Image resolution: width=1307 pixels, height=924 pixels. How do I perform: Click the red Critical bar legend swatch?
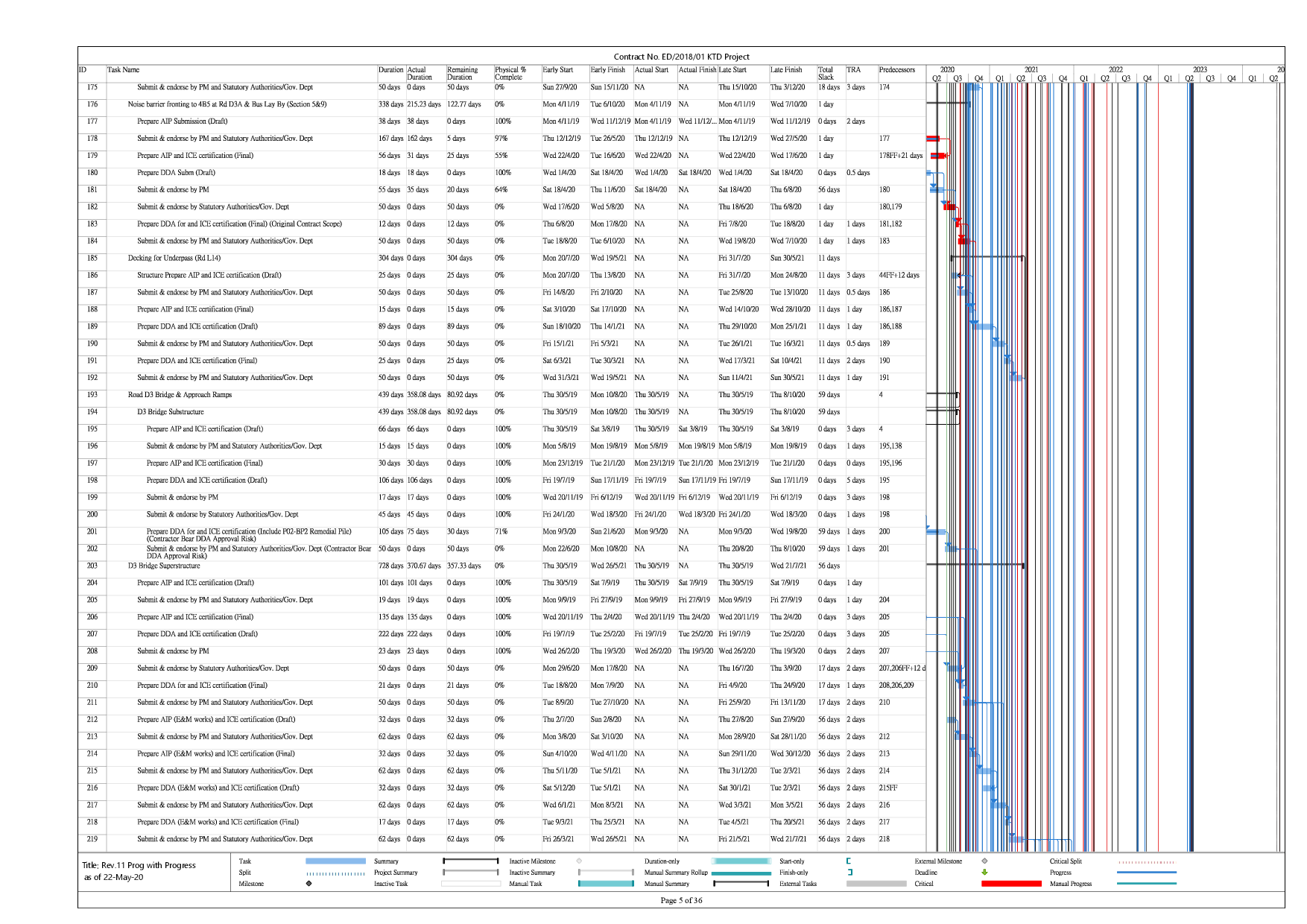point(1010,884)
